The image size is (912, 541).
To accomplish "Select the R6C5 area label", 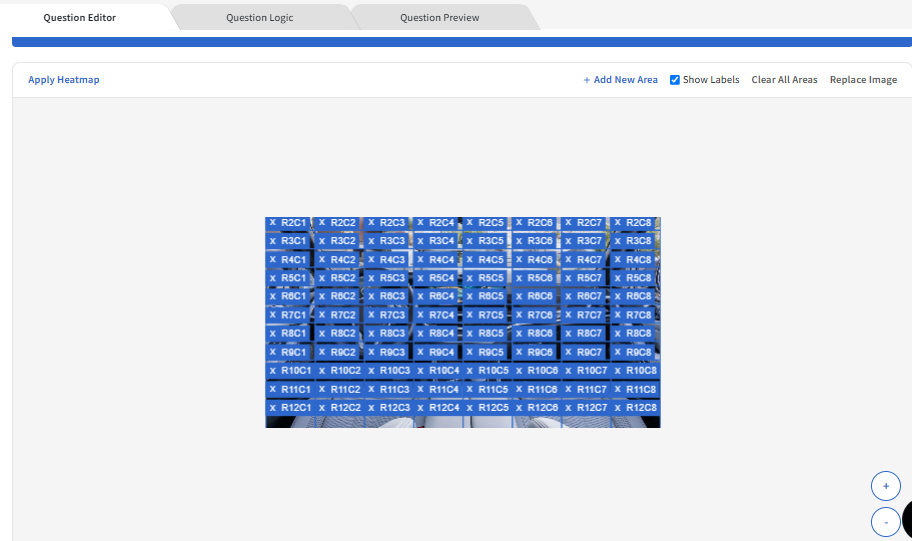I will [491, 296].
